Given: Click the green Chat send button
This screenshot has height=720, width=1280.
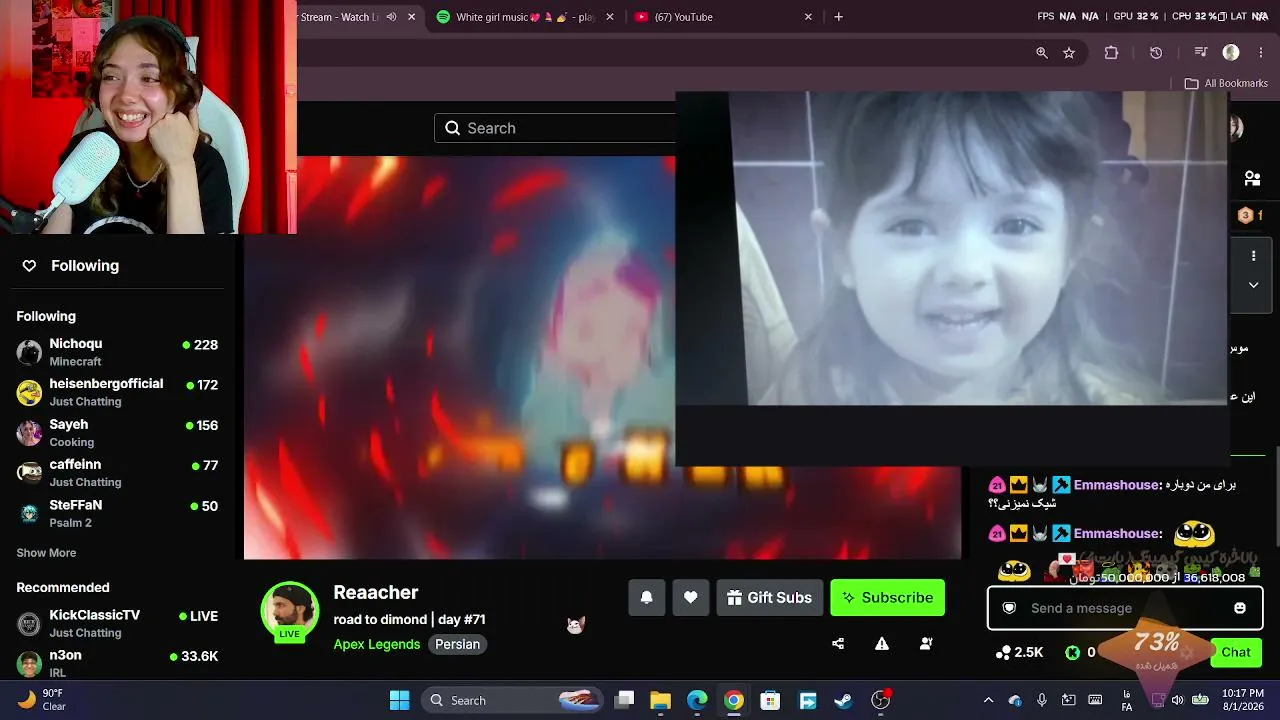Looking at the screenshot, I should click(x=1236, y=653).
